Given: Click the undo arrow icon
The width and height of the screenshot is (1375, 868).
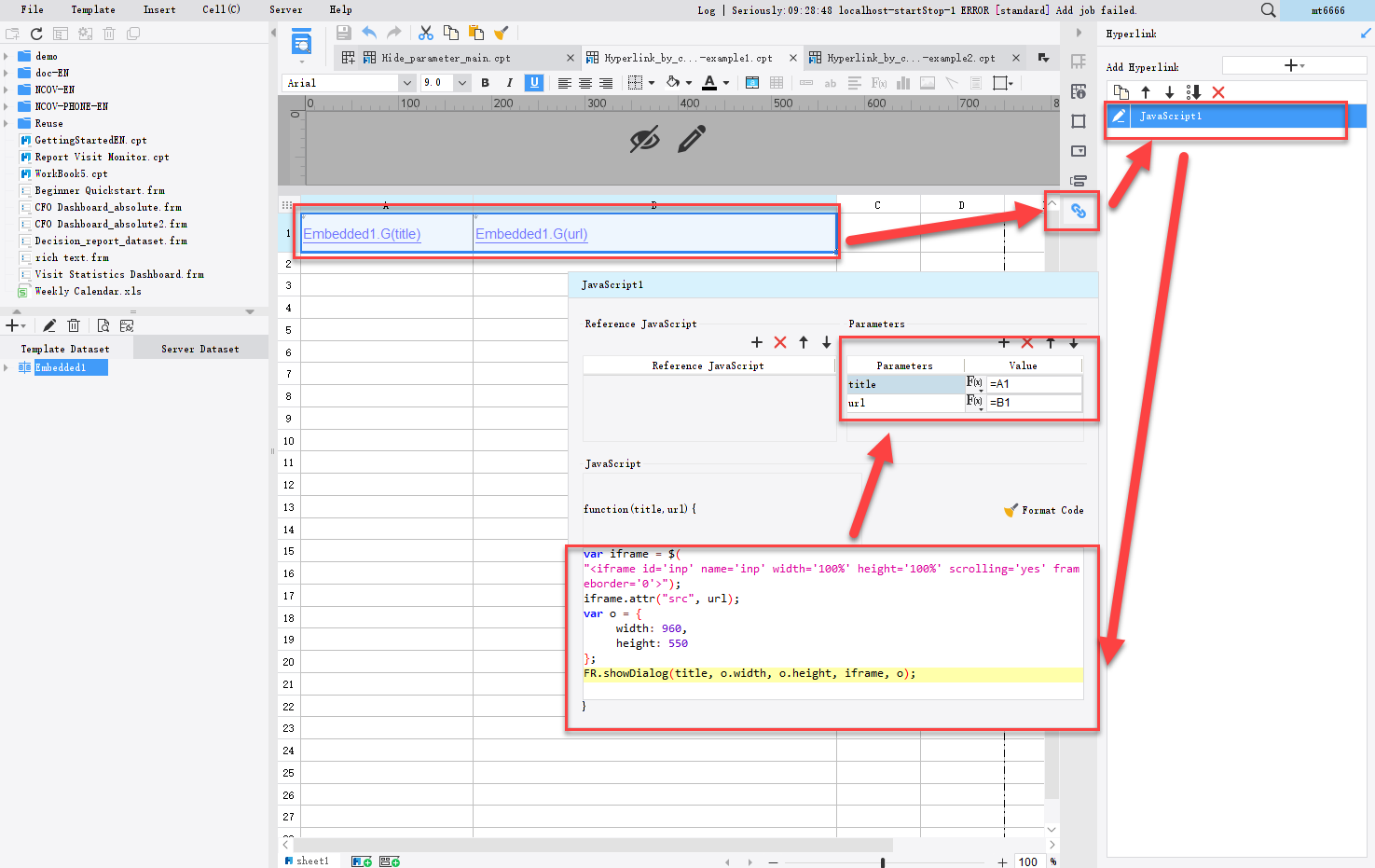Looking at the screenshot, I should [x=369, y=33].
